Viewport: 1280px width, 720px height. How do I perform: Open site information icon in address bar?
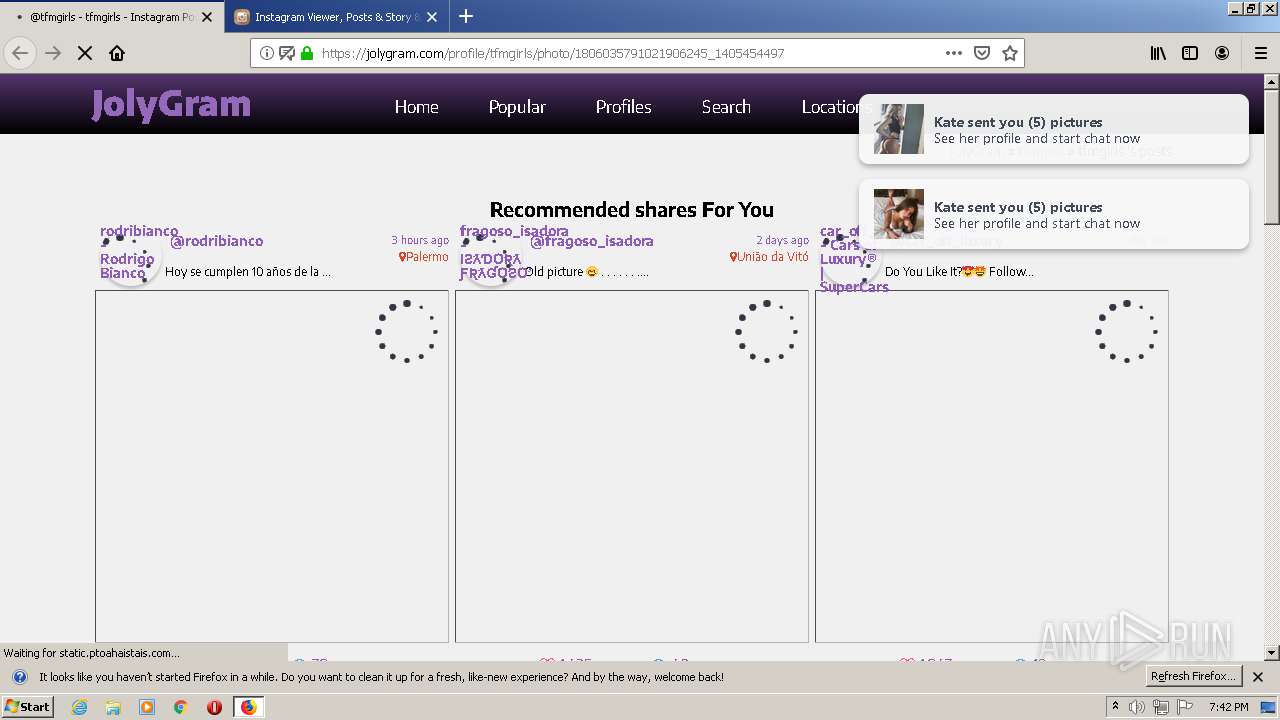click(x=267, y=53)
